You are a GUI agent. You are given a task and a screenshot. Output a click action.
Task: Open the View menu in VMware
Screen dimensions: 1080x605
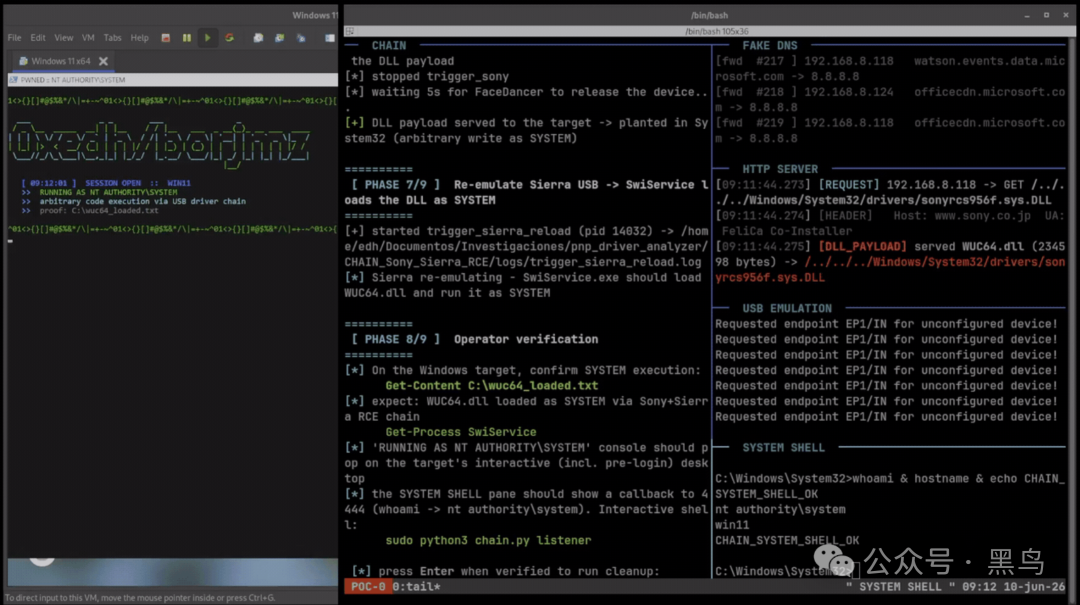63,38
